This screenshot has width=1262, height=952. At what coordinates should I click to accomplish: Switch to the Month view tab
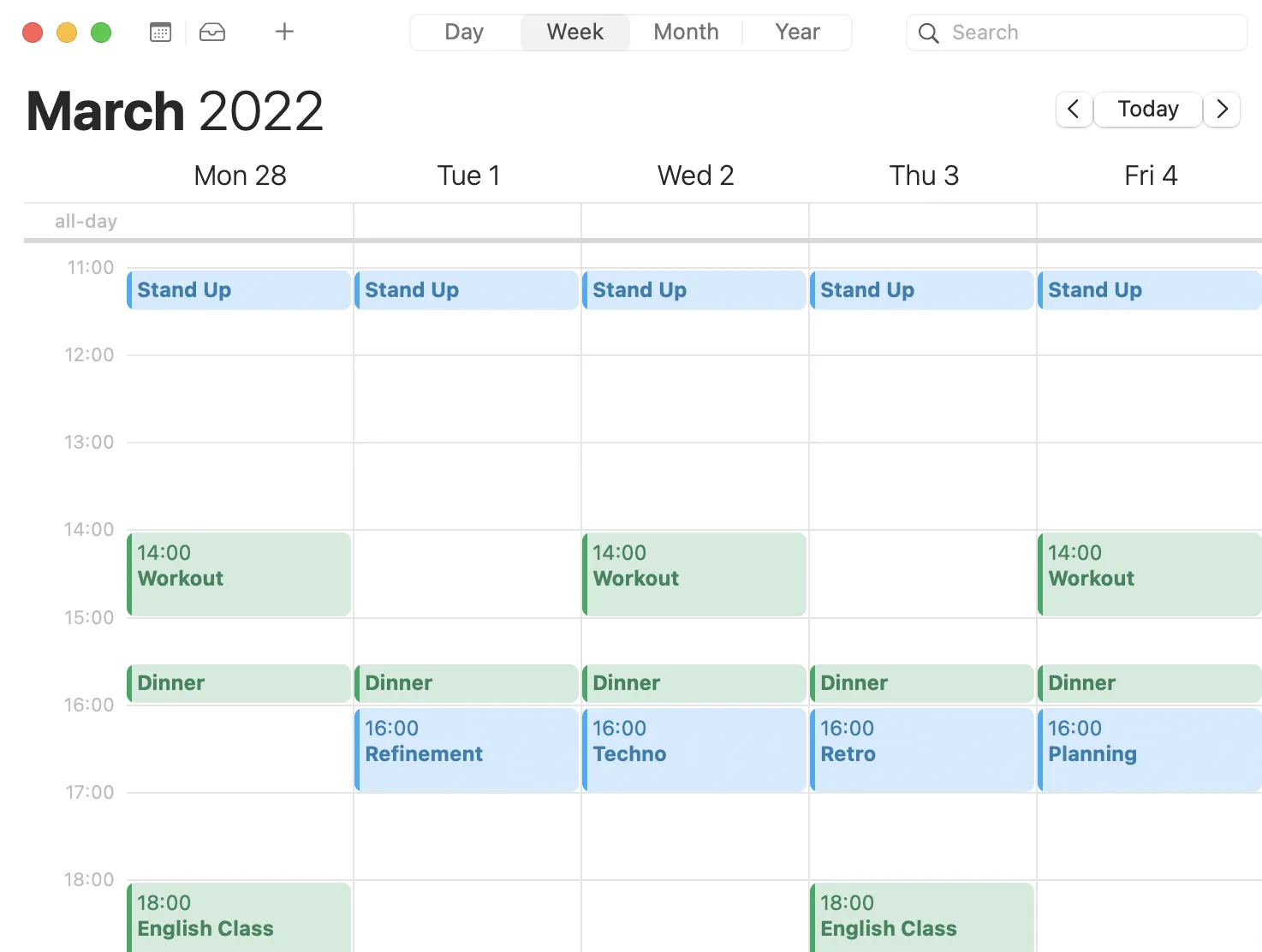pos(685,32)
